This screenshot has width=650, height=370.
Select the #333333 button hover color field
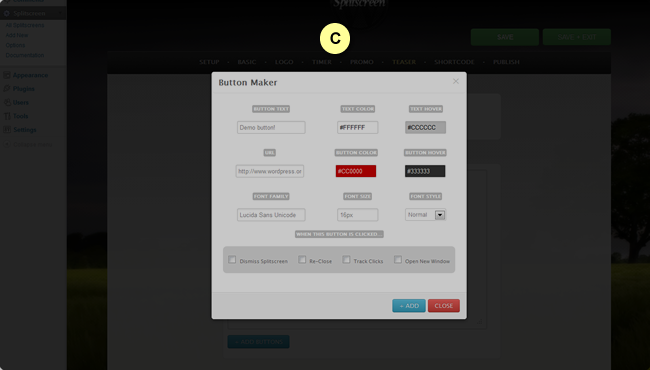point(425,171)
